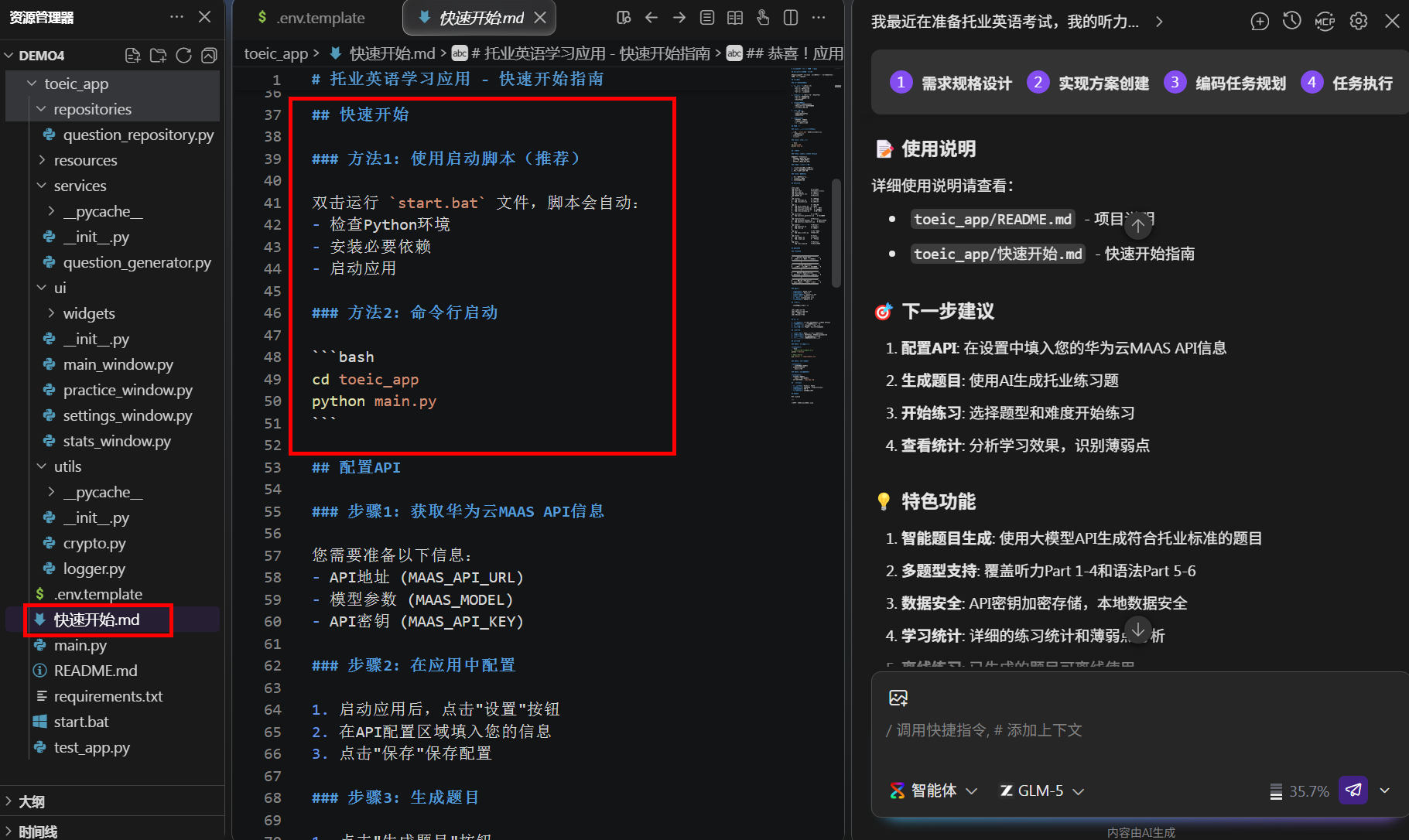This screenshot has width=1409, height=840.
Task: Open chat history clock icon
Action: pos(1291,21)
